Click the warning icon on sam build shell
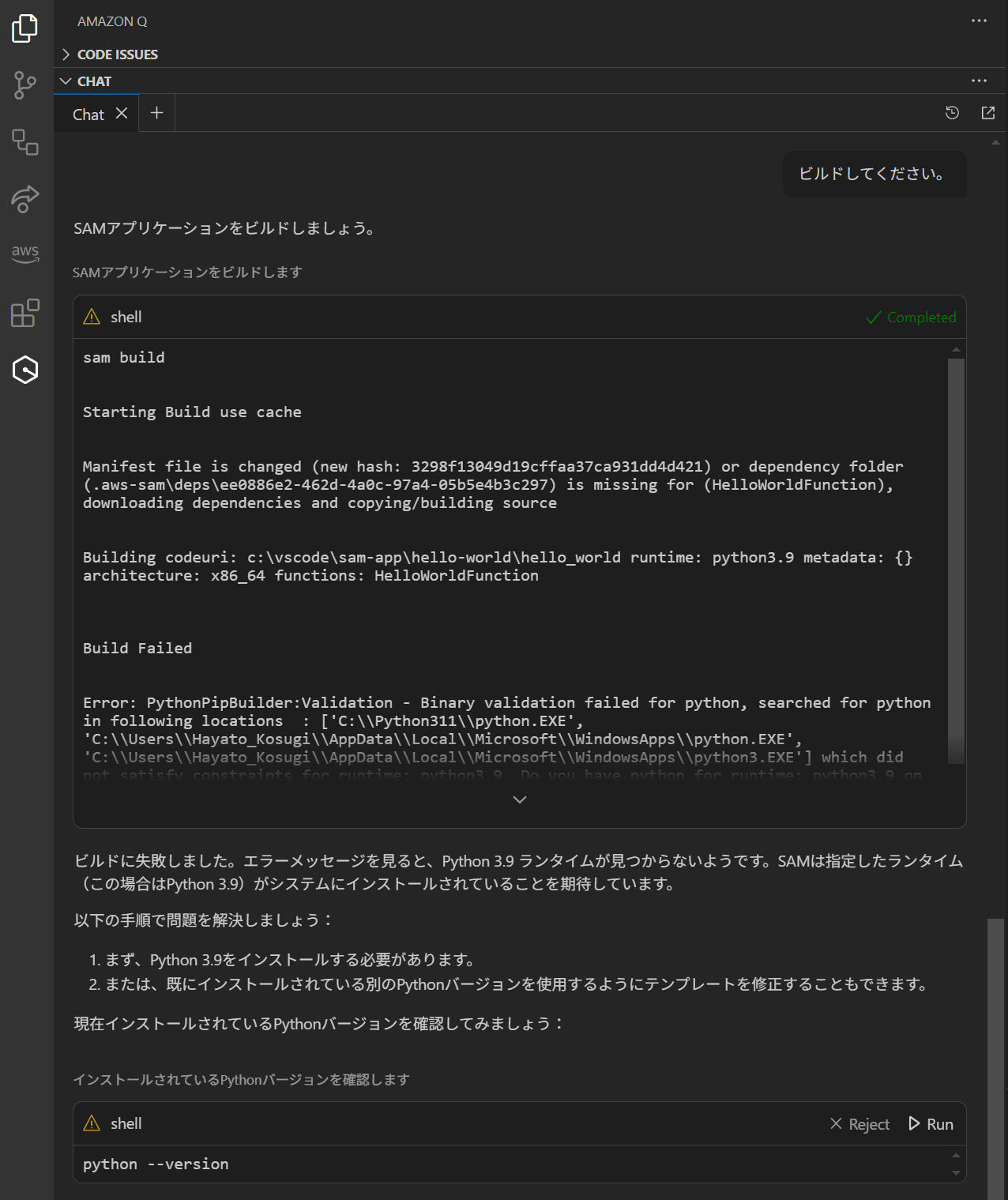 [92, 317]
